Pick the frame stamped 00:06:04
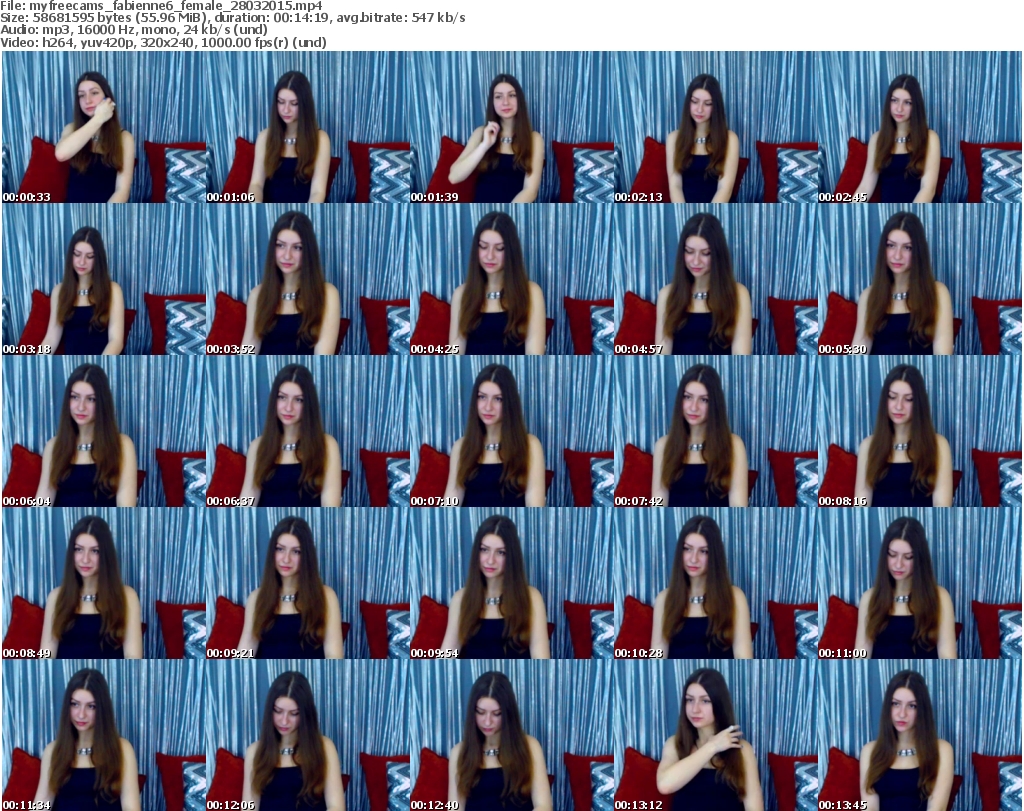Image resolution: width=1024 pixels, height=811 pixels. (x=104, y=431)
